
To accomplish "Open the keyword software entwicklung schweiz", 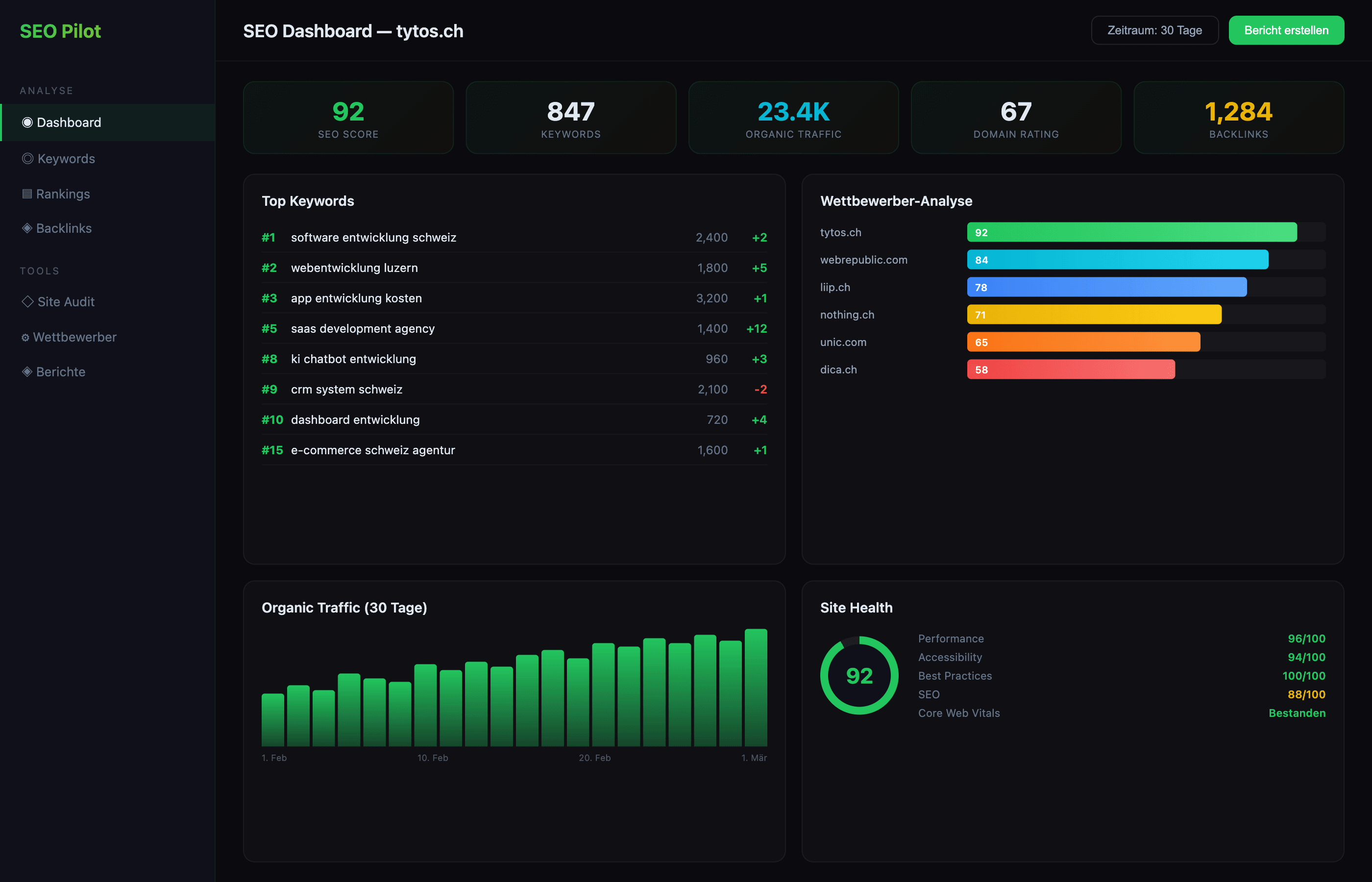I will tap(373, 237).
